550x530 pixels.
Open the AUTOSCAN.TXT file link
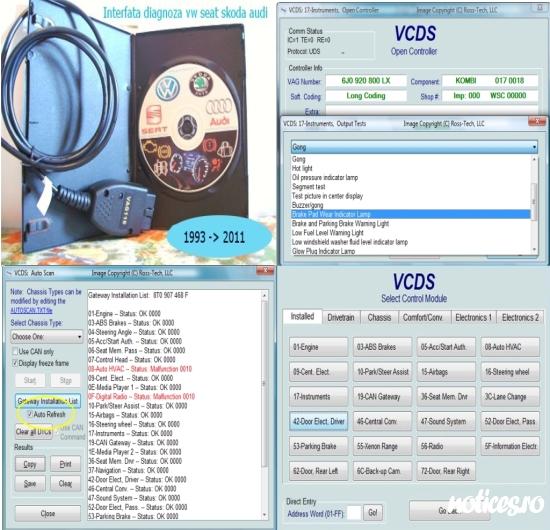point(31,310)
